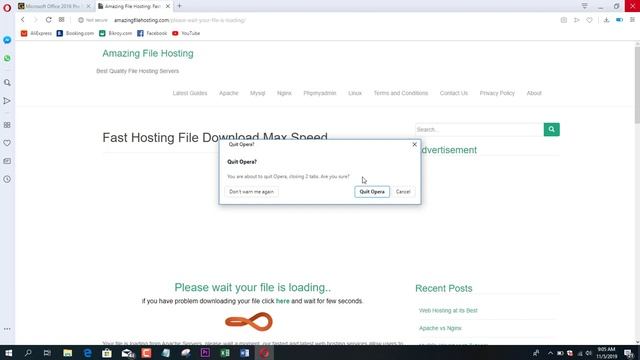Click Quit Opera button

(372, 192)
